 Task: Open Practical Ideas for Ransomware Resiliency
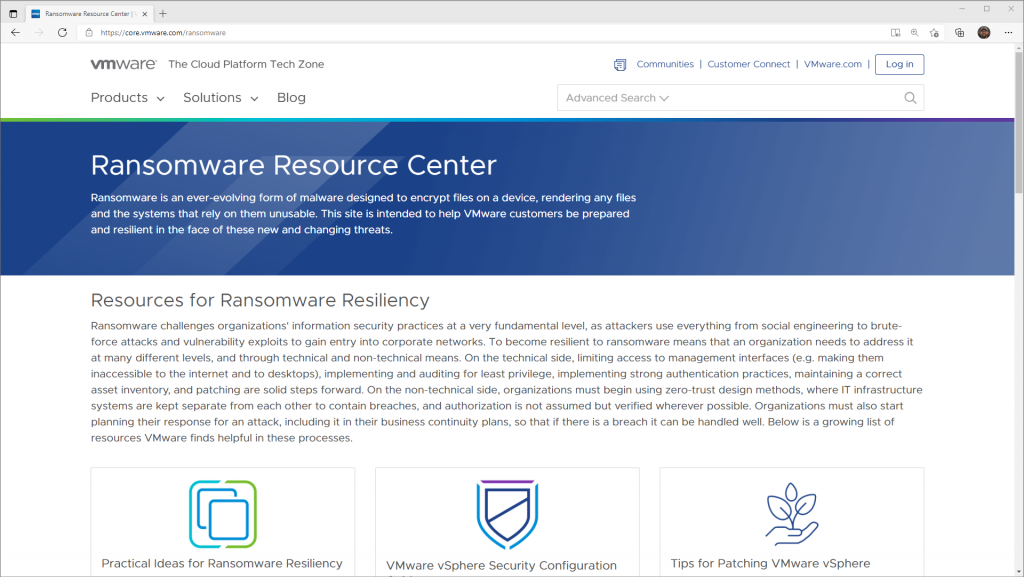(x=222, y=563)
